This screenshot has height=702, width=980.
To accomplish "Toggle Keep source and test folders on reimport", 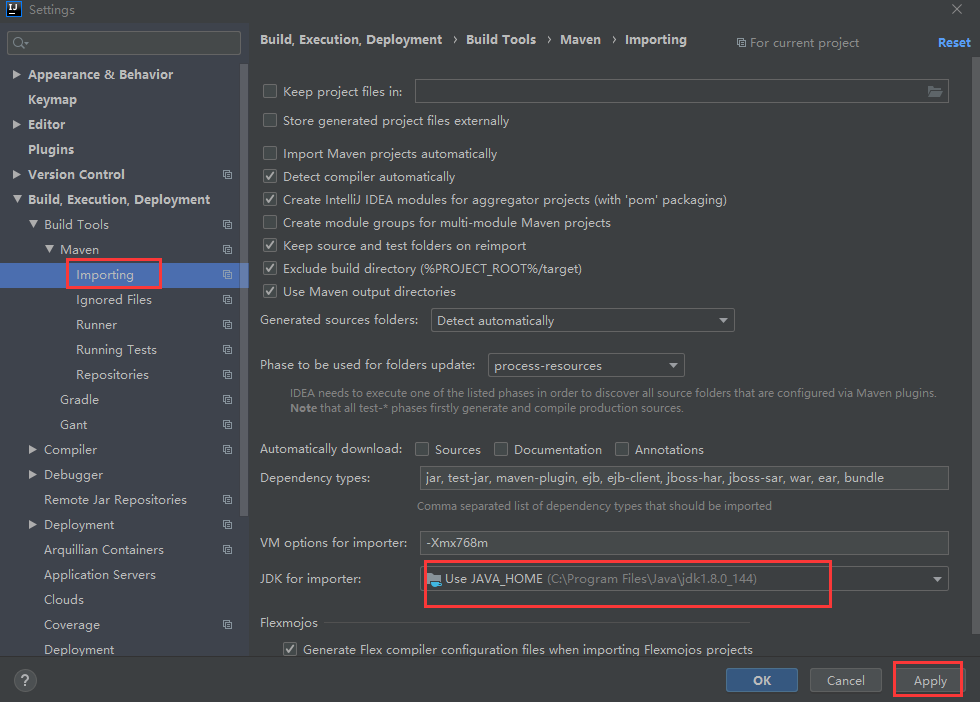I will tap(270, 245).
